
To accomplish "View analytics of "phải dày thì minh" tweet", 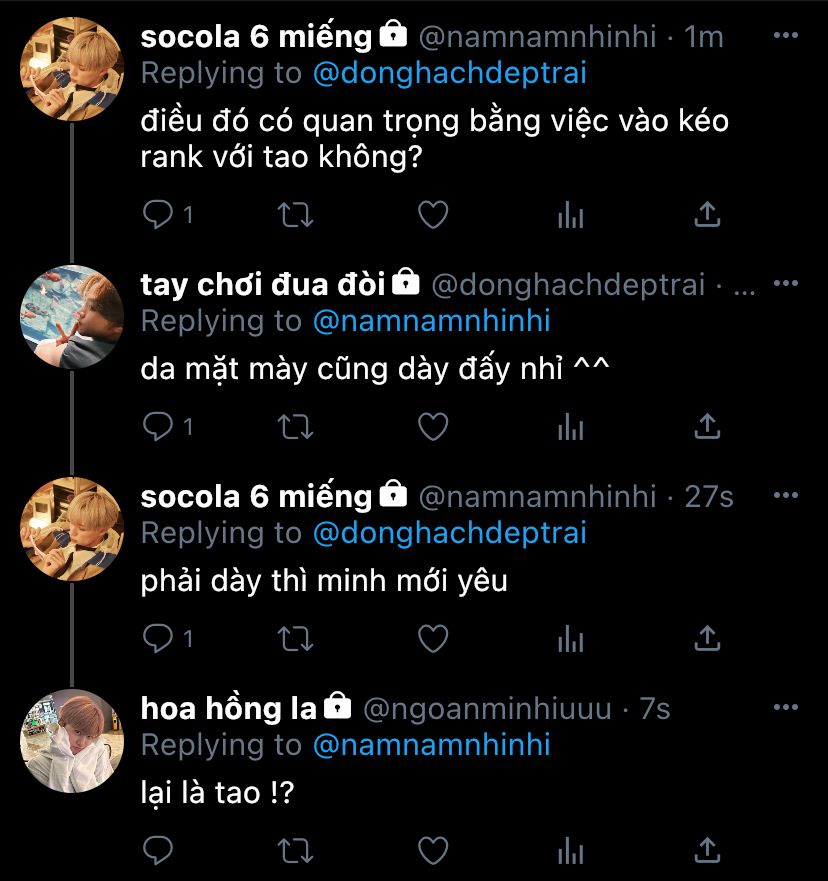I will click(570, 638).
